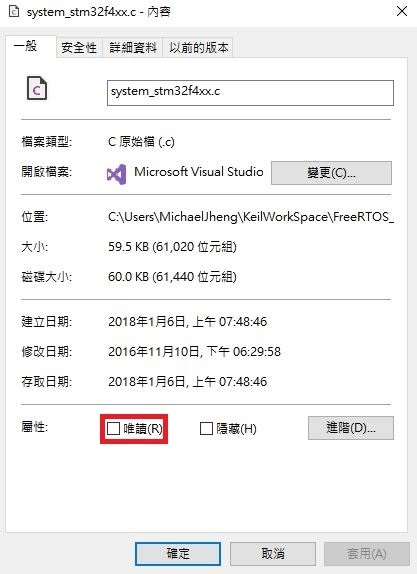Select the 以前的版本 tab
Viewport: 417px width, 574px height.
198,48
